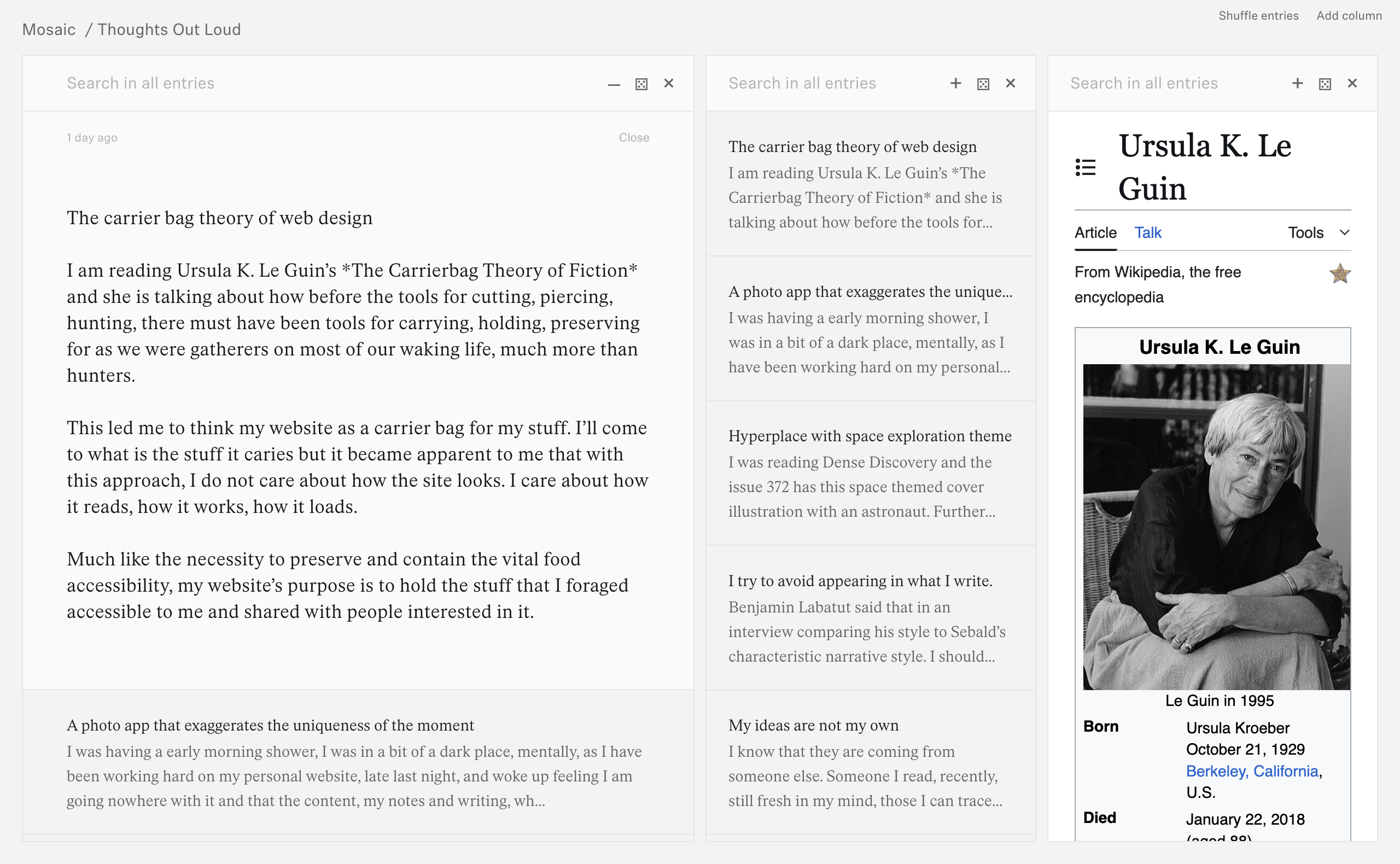Click the plus icon in middle column
This screenshot has width=1400, height=864.
point(955,84)
